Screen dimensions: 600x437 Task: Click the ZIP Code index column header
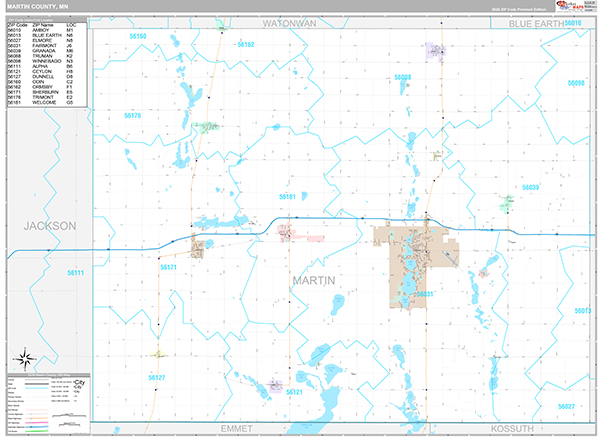[18, 22]
